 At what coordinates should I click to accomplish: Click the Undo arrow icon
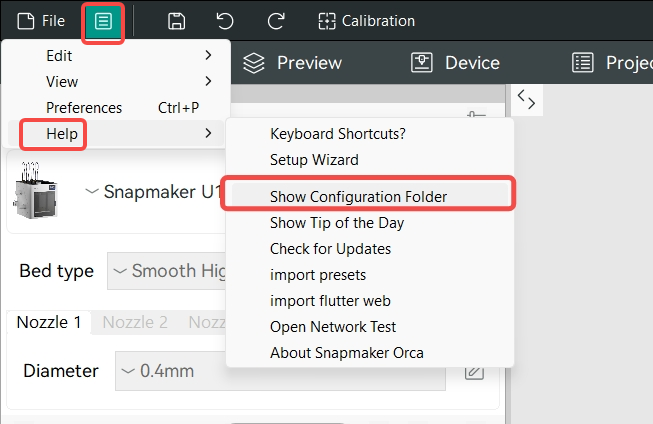coord(226,21)
